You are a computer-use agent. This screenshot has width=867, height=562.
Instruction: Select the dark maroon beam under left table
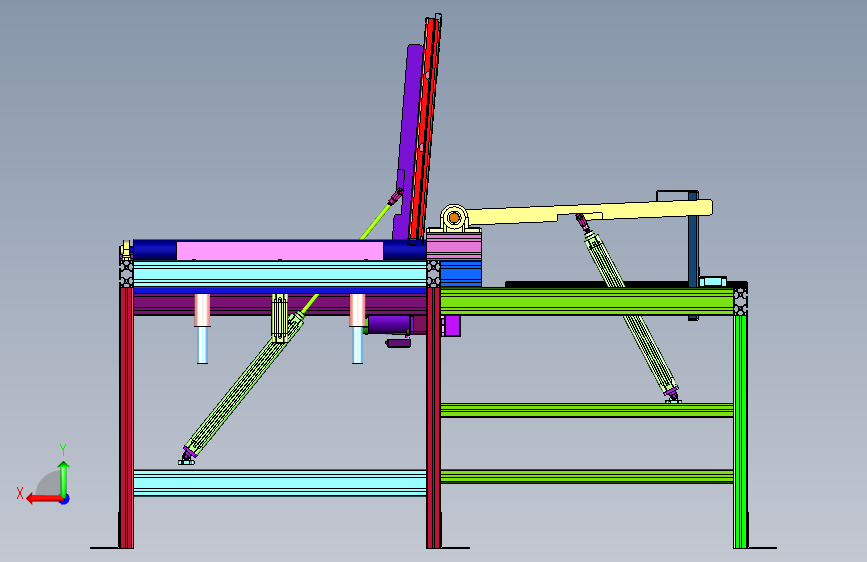pyautogui.click(x=243, y=305)
